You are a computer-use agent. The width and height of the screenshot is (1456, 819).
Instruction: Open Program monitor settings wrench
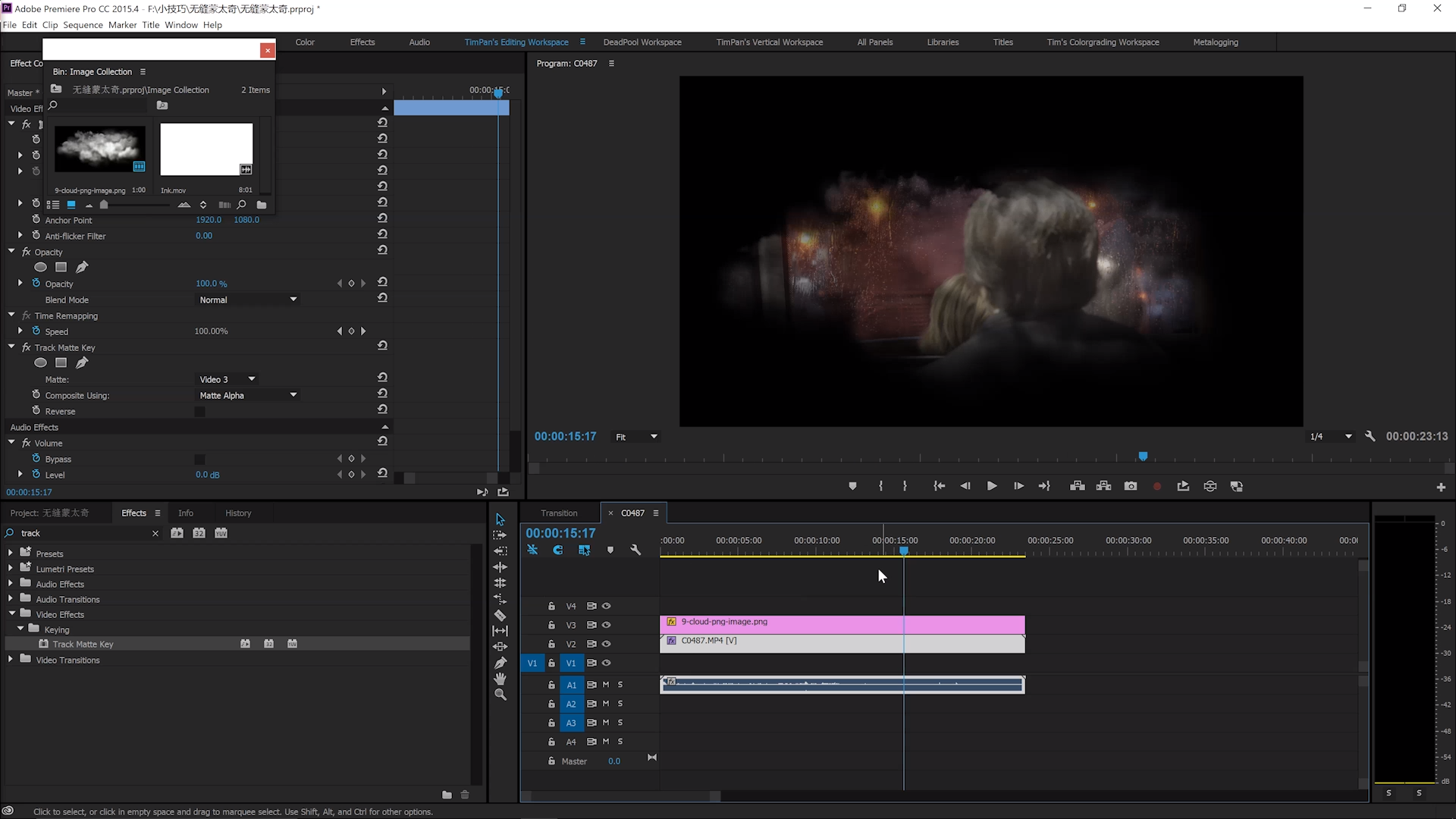(1370, 436)
